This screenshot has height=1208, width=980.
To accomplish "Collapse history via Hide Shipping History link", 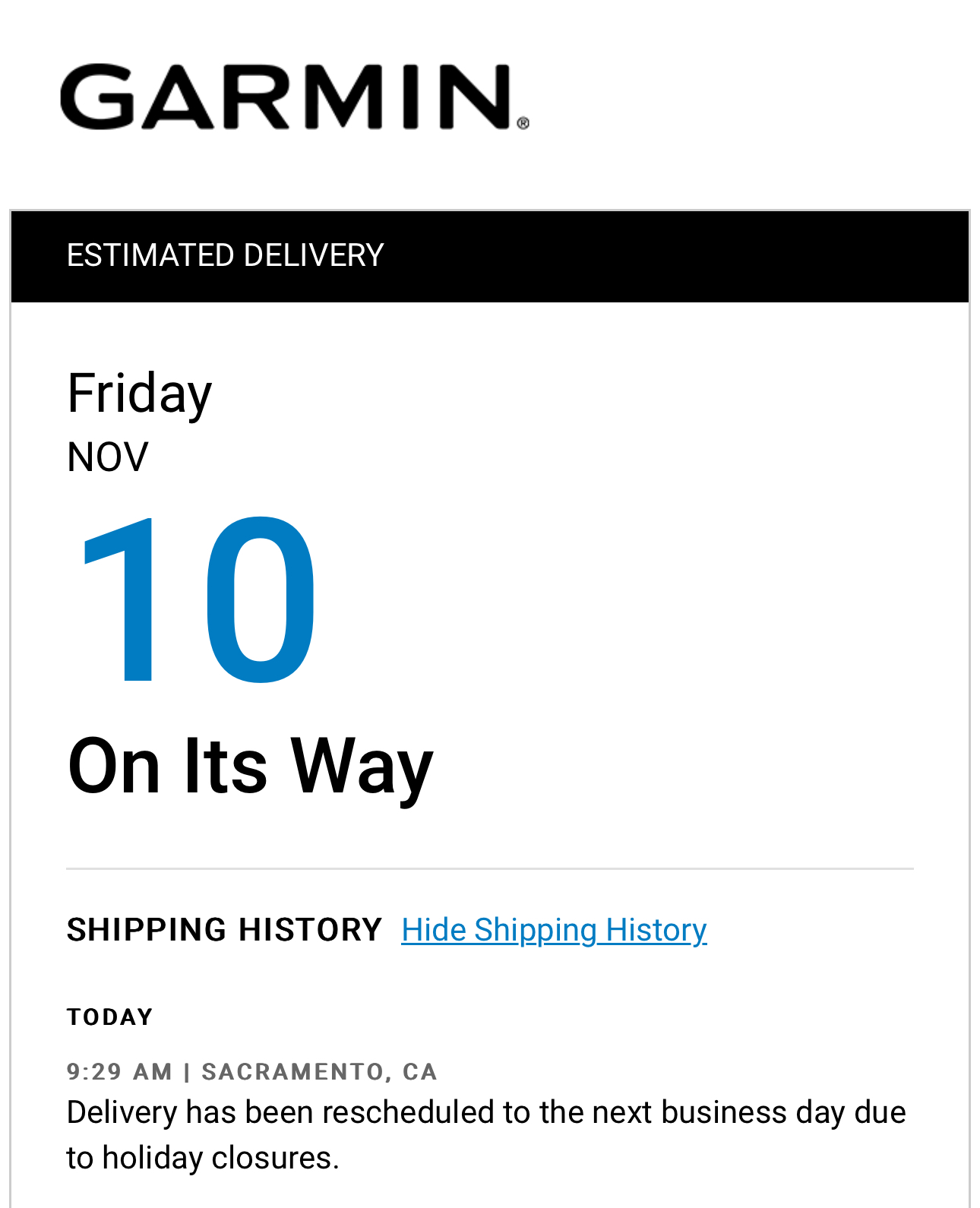I will (x=554, y=930).
